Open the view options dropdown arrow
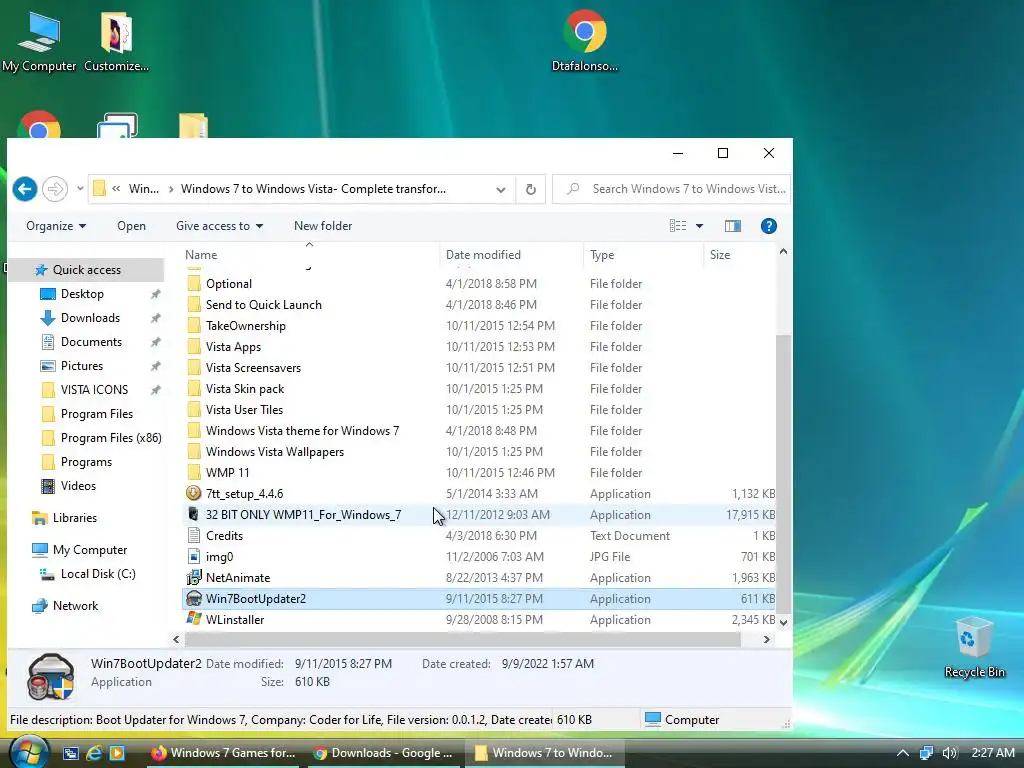 click(699, 226)
